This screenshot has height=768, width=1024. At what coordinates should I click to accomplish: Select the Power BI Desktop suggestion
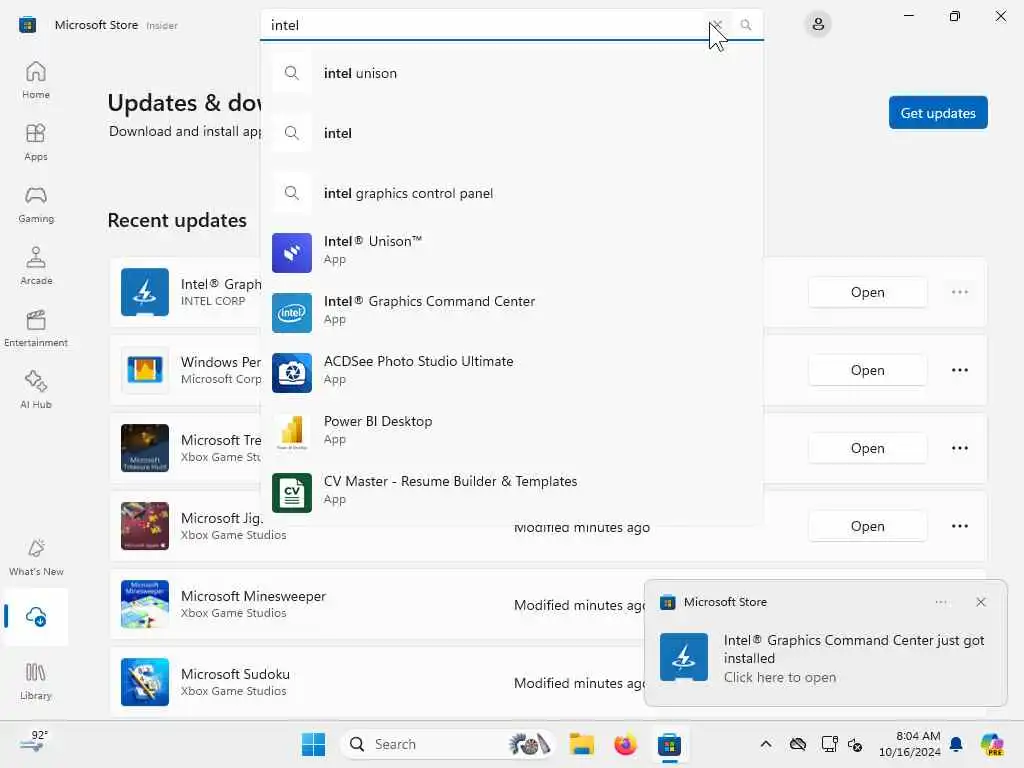511,432
